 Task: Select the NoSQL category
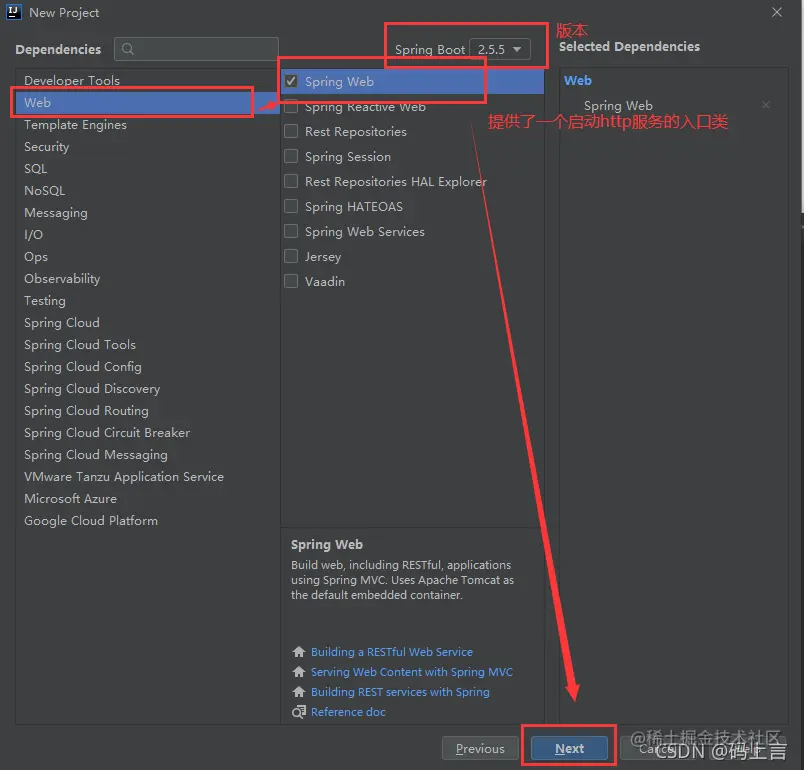click(x=147, y=191)
